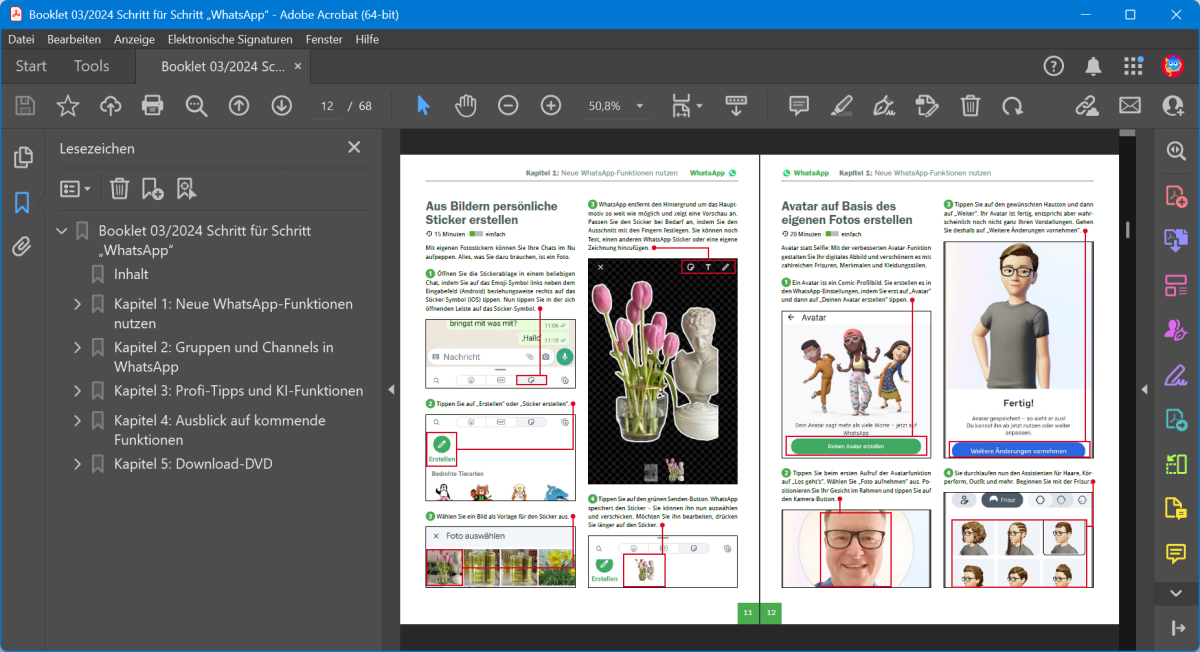The height and width of the screenshot is (652, 1200).
Task: Select the Highlight text tool
Action: click(841, 105)
